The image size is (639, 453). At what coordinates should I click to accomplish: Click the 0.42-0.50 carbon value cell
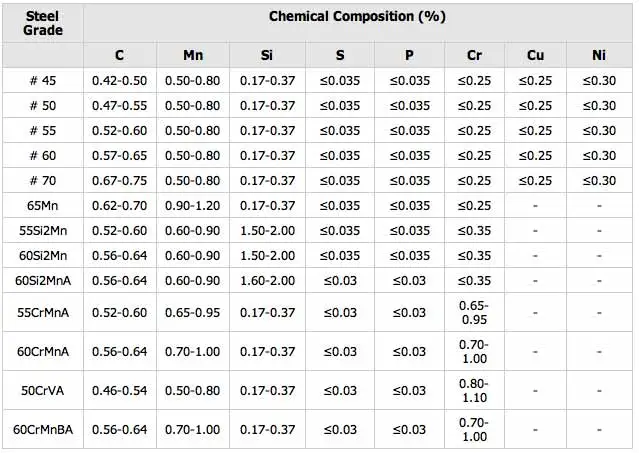(x=120, y=81)
